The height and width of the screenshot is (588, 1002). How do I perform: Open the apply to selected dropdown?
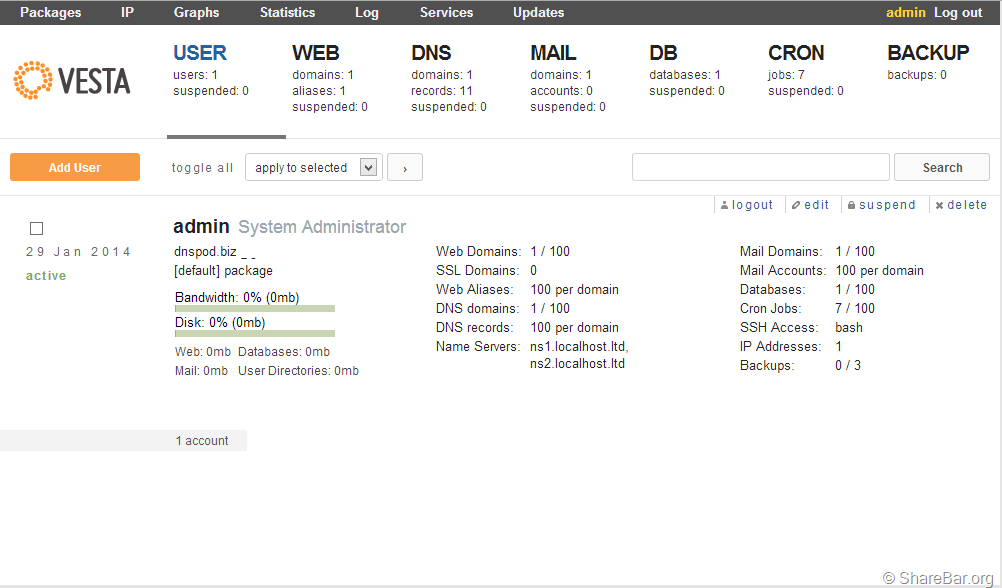(314, 168)
